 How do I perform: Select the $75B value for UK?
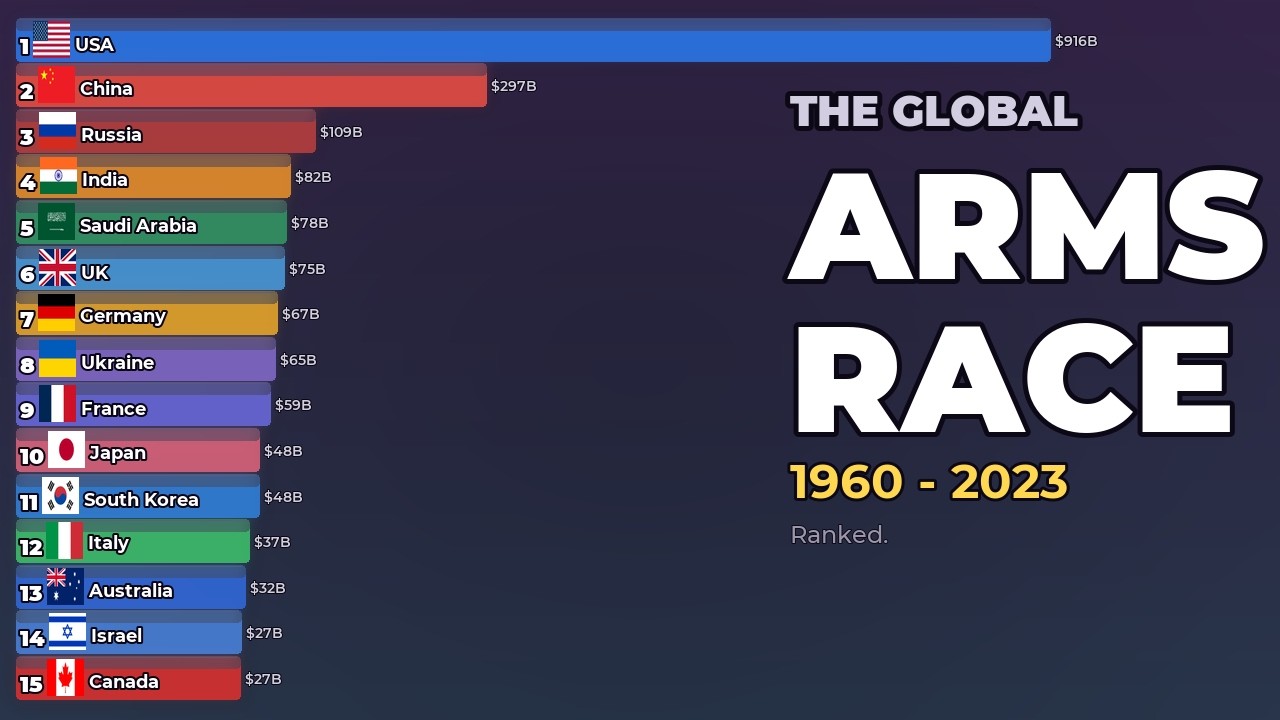pyautogui.click(x=307, y=269)
